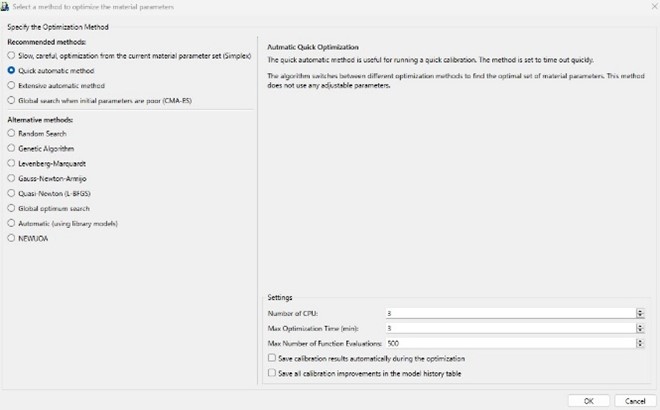Select the Gauss-Newton-Armijo method
This screenshot has height=410, width=660.
11,177
